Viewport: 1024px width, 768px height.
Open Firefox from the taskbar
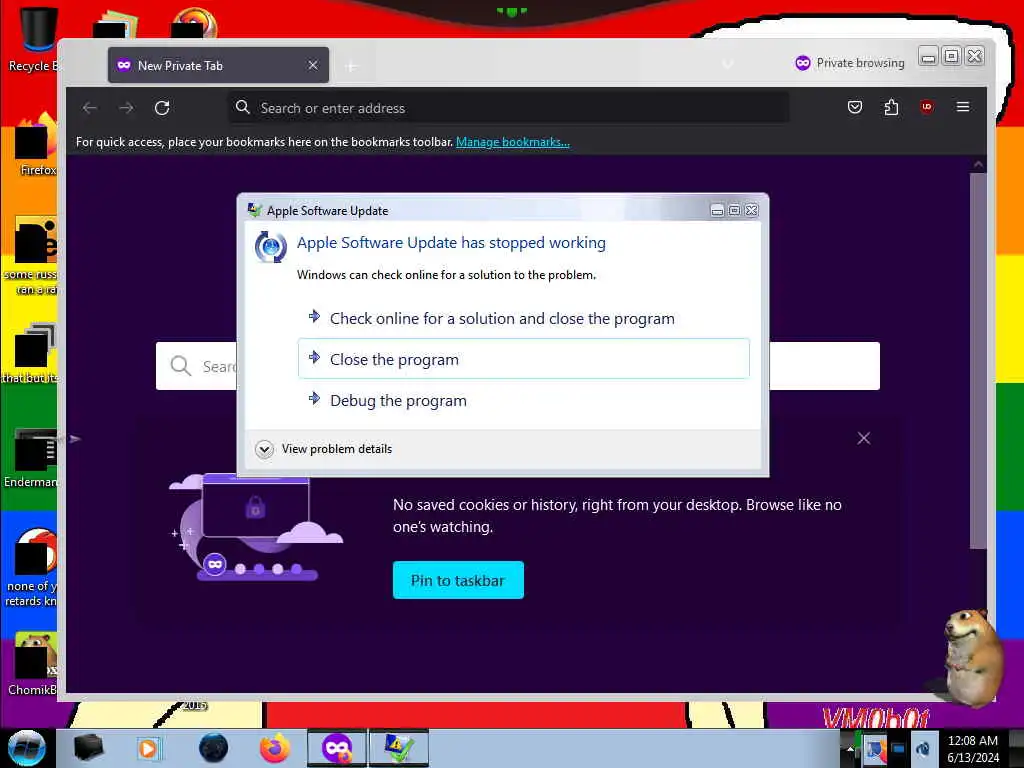coord(274,748)
